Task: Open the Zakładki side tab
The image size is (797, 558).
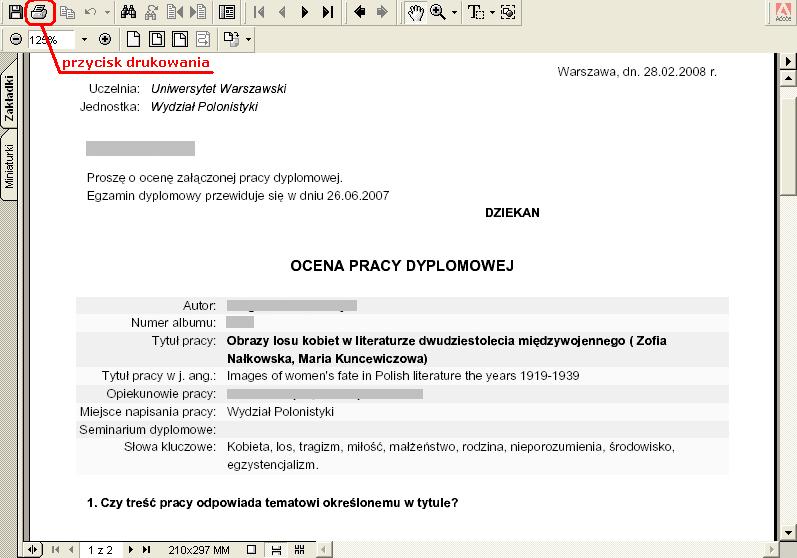Action: pos(9,98)
